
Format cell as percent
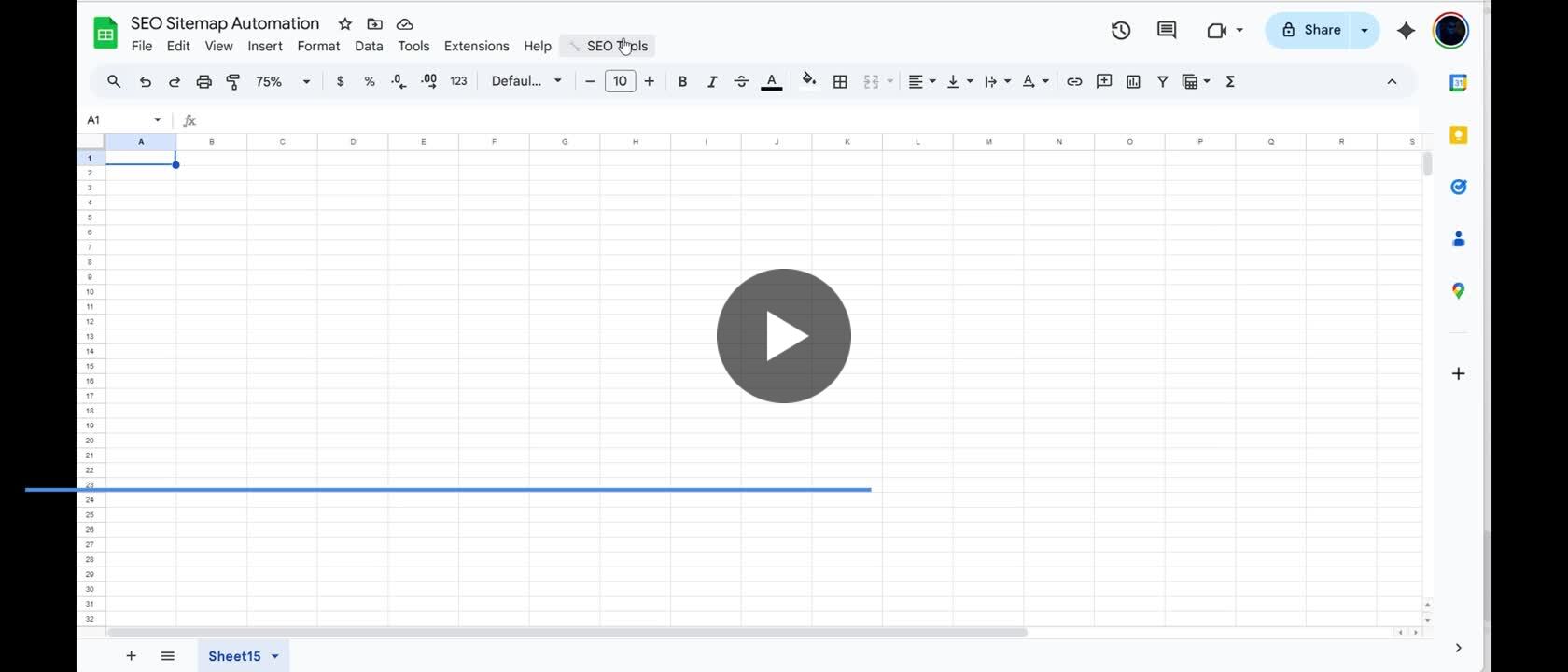coord(370,81)
